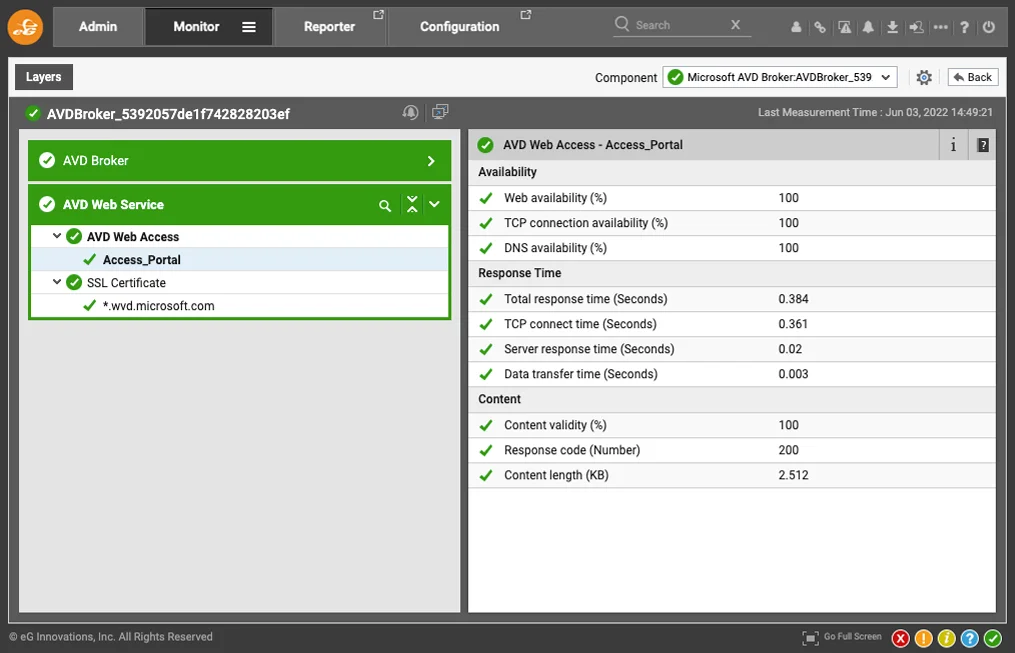
Task: Collapse the AVD Web Service layer chevron
Action: pyautogui.click(x=434, y=205)
